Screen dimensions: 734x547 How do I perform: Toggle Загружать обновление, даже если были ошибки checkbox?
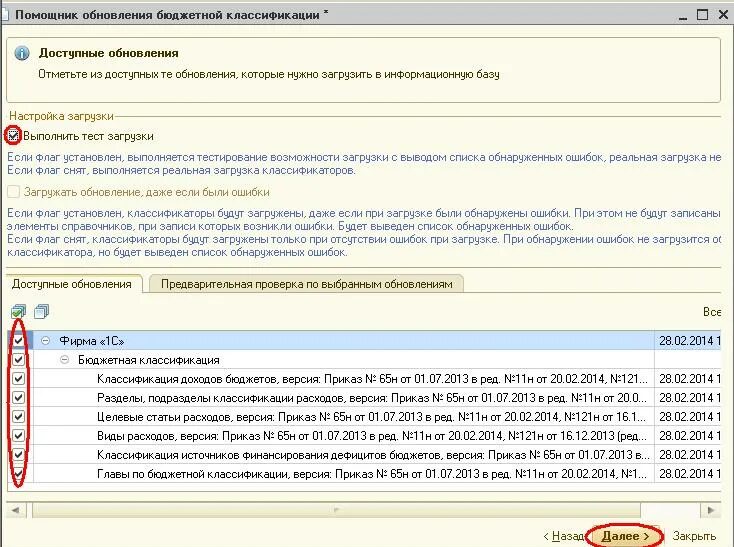pos(13,192)
